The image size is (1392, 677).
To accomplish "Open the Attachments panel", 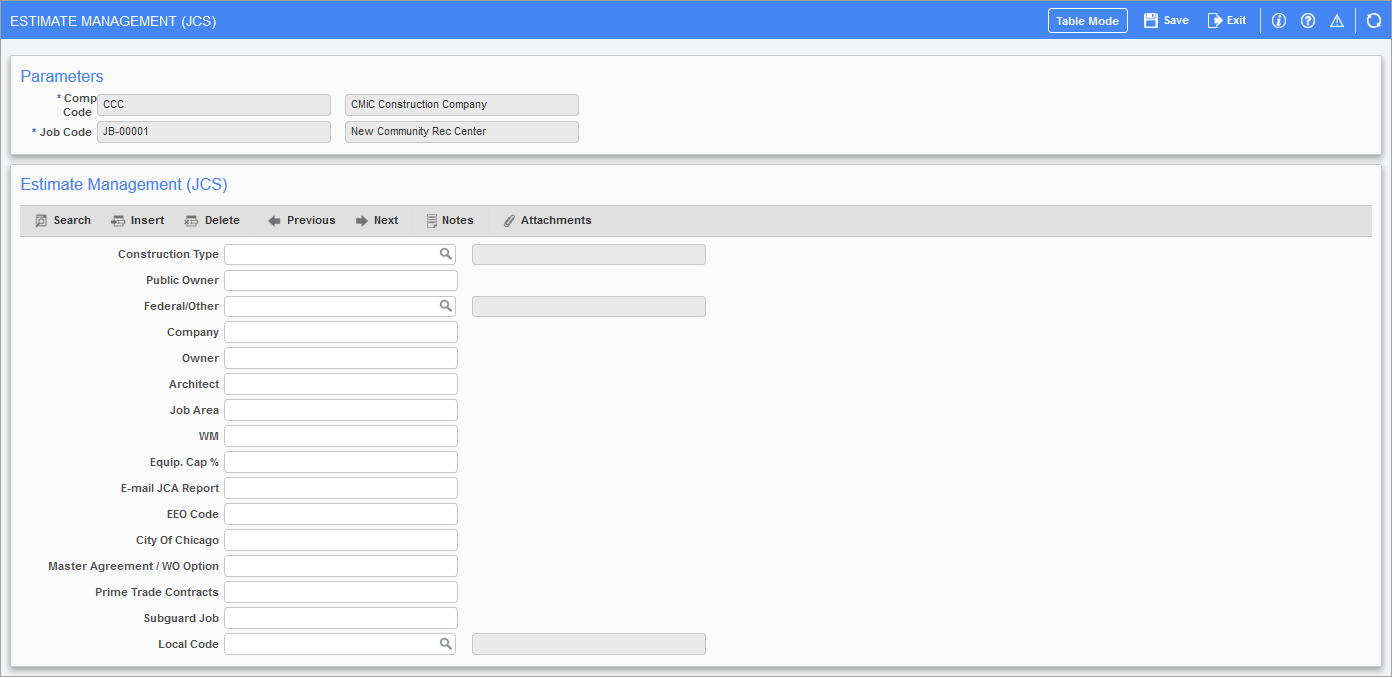I will click(547, 220).
